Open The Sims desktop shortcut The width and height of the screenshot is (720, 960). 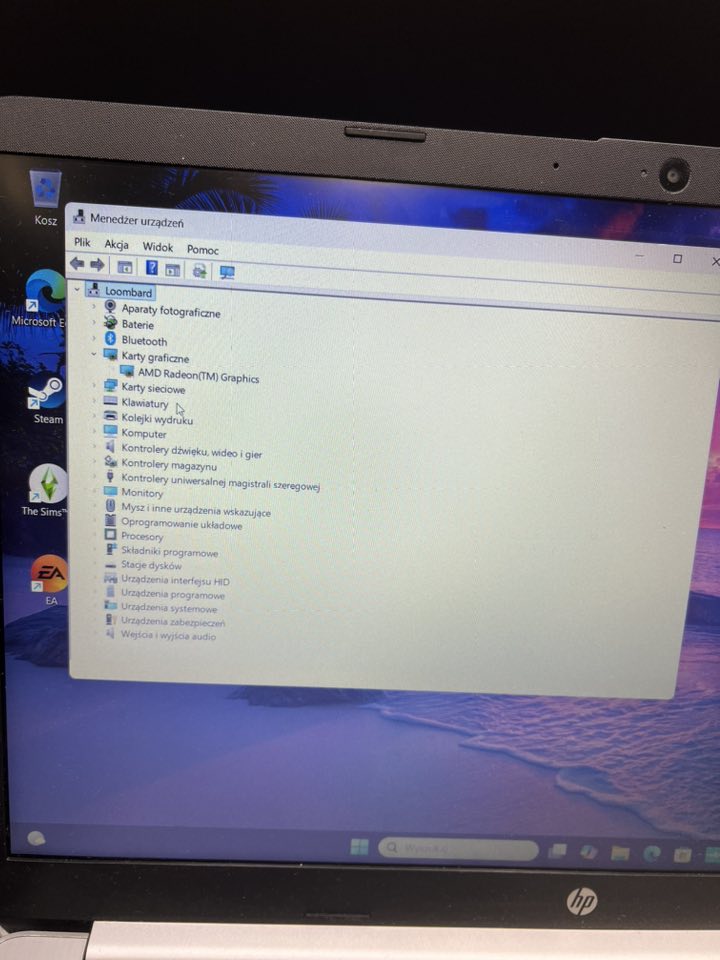(x=47, y=485)
